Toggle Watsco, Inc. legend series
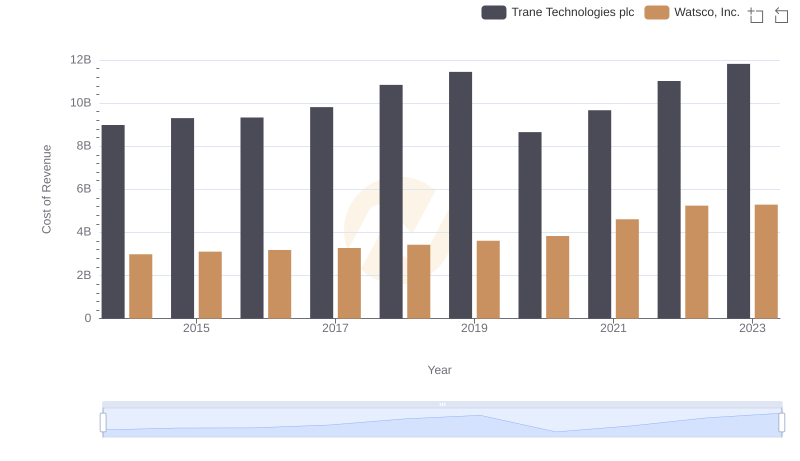The width and height of the screenshot is (800, 461). [692, 12]
